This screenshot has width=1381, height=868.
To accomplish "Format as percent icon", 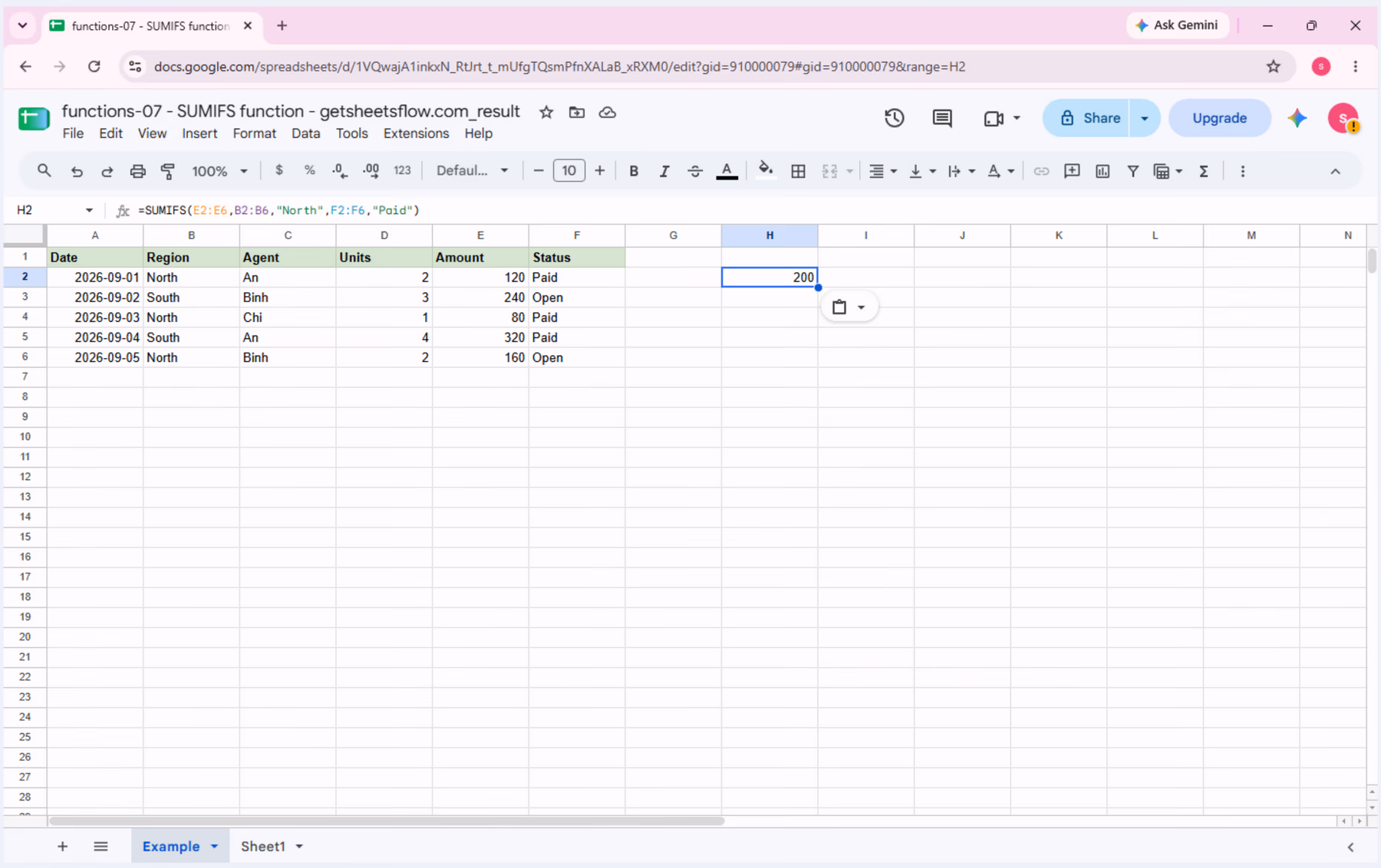I will click(309, 170).
